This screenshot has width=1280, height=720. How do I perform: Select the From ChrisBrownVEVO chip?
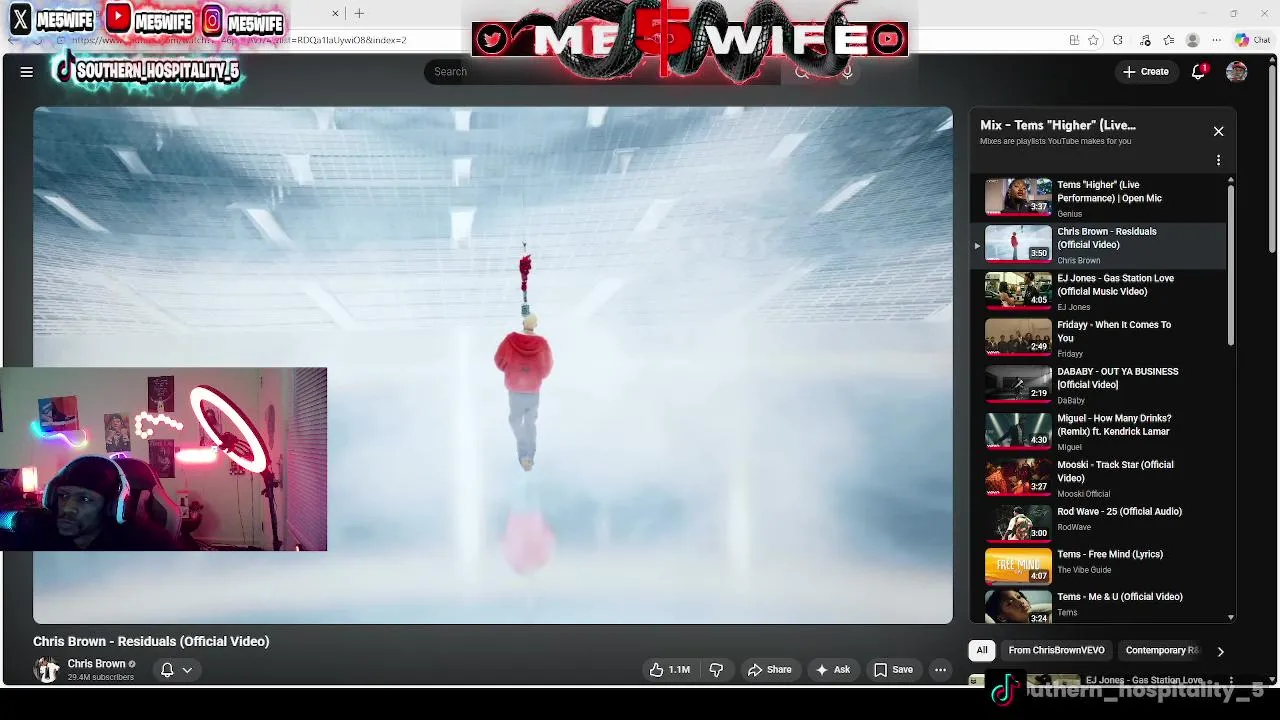1056,650
